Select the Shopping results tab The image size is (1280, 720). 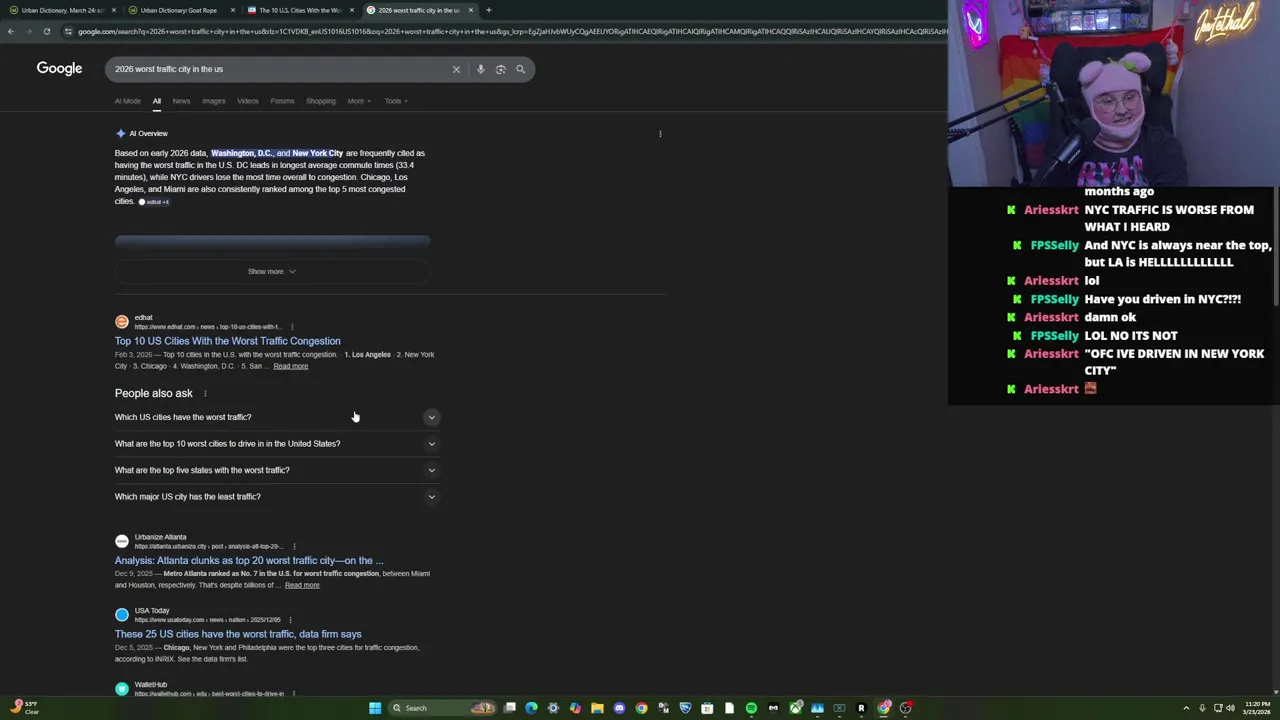(321, 101)
